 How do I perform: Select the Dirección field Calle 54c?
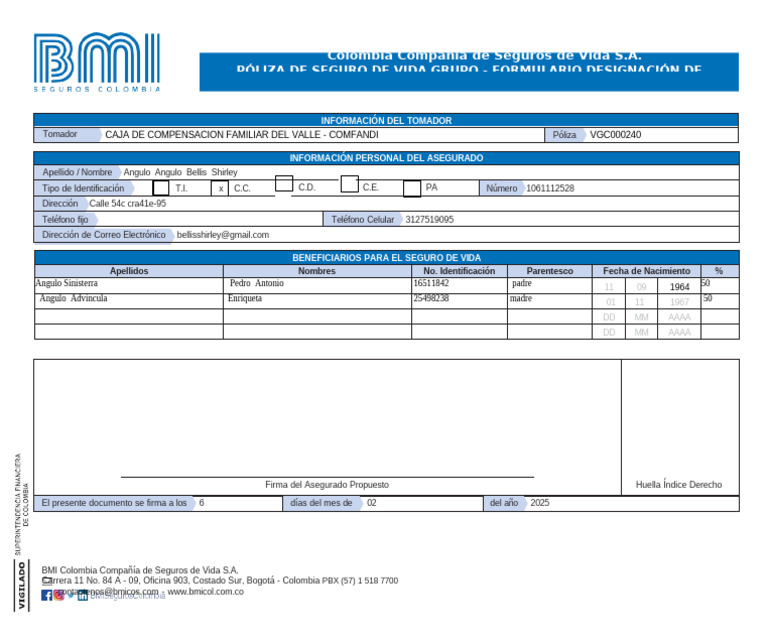(x=412, y=204)
